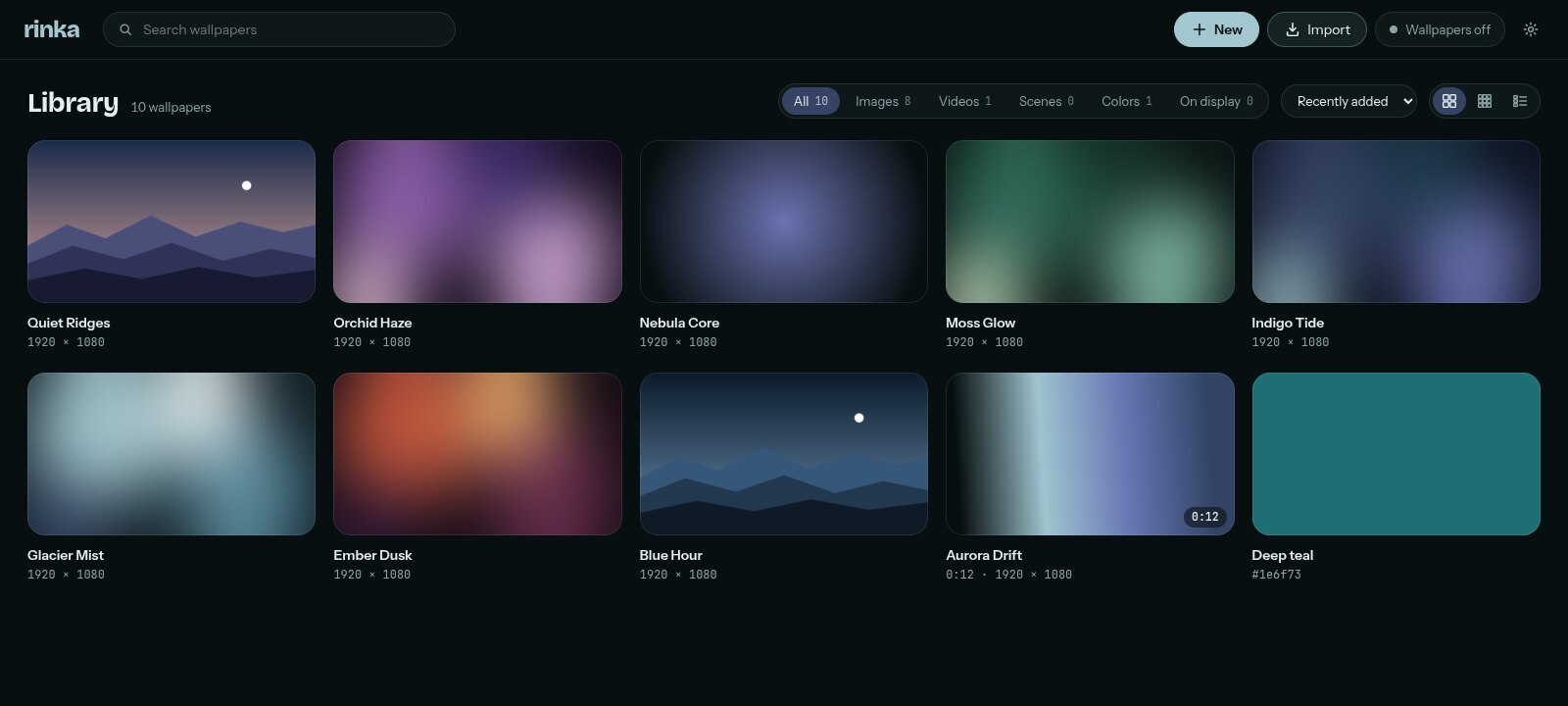This screenshot has width=1568, height=706.
Task: Click the search magnifier icon
Action: point(125,29)
